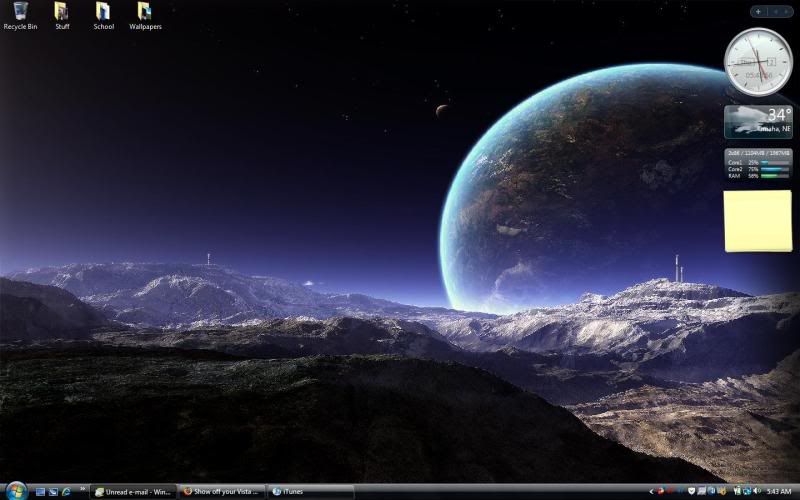Click the Switch between windows quick launch icon
Screen dimensions: 800x500
pos(53,492)
